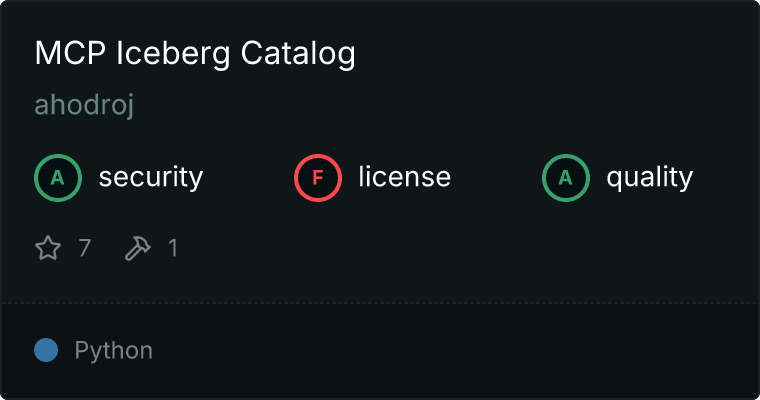Screen dimensions: 760x400
Task: Click the red license grade F badge
Action: (318, 178)
